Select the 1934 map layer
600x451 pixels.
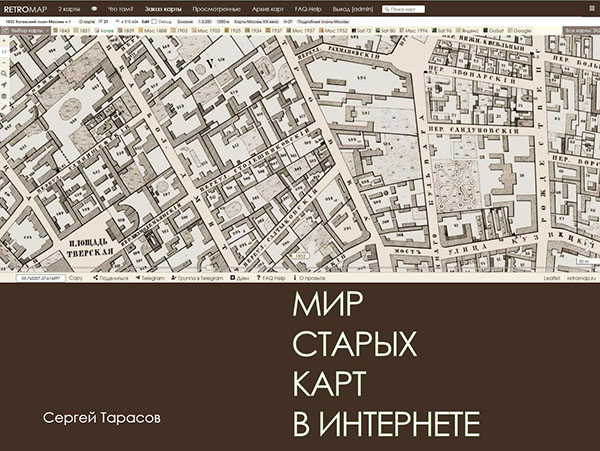(253, 31)
